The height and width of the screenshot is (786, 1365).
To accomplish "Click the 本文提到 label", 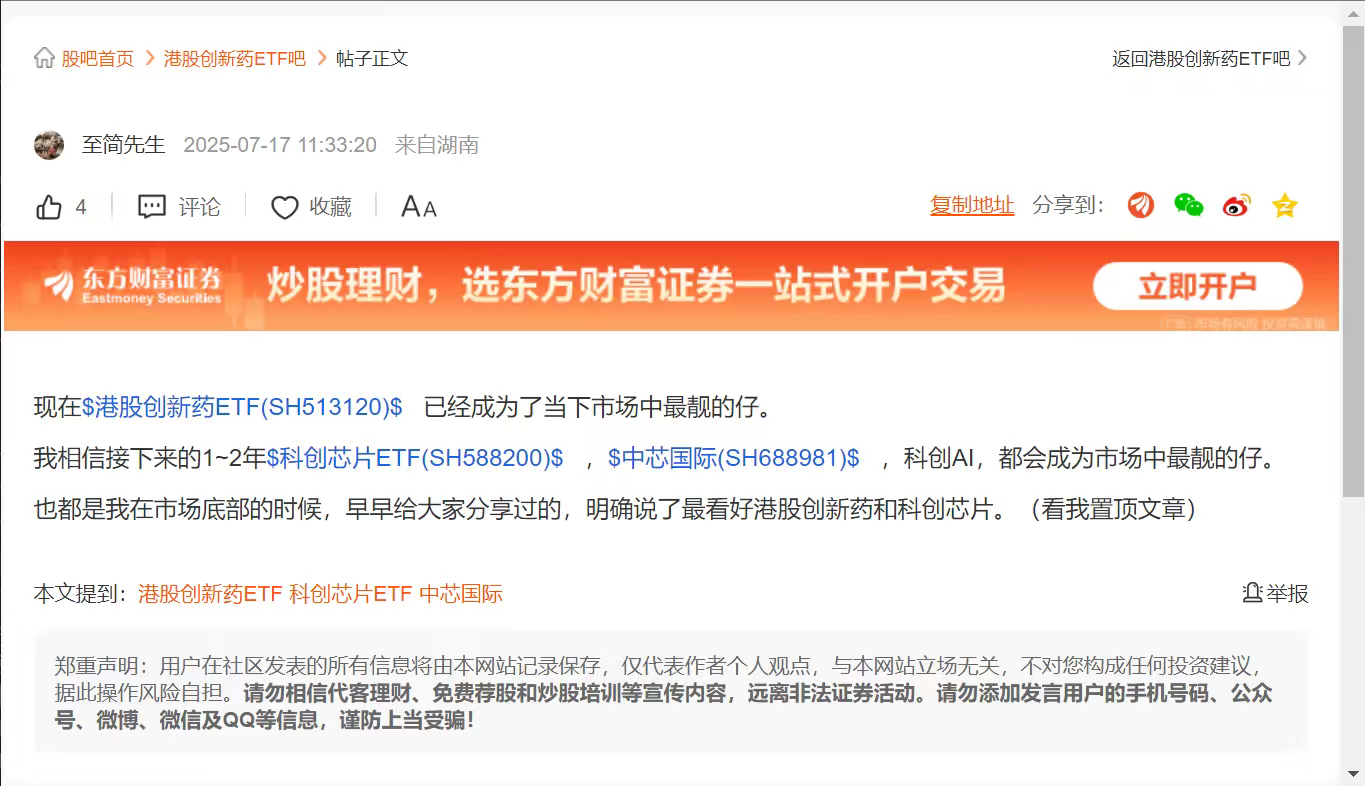I will (x=82, y=594).
